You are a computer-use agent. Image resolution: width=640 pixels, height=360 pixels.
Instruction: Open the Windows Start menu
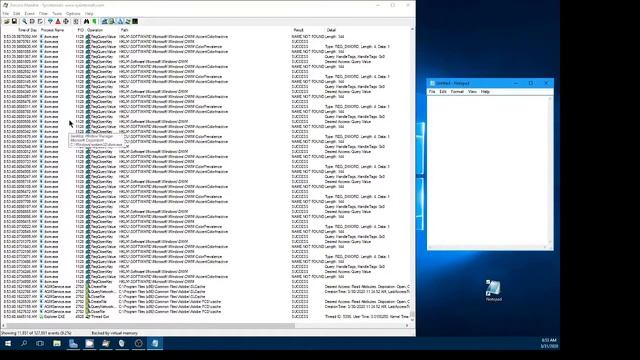pos(8,343)
